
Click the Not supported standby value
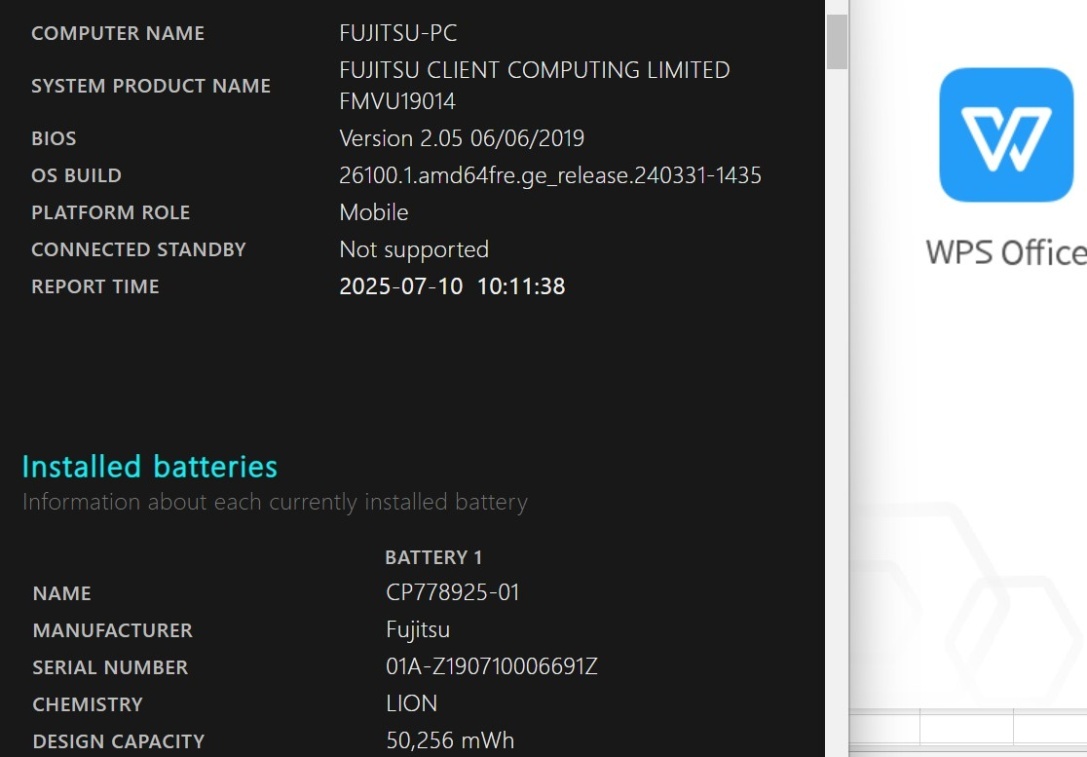click(413, 250)
